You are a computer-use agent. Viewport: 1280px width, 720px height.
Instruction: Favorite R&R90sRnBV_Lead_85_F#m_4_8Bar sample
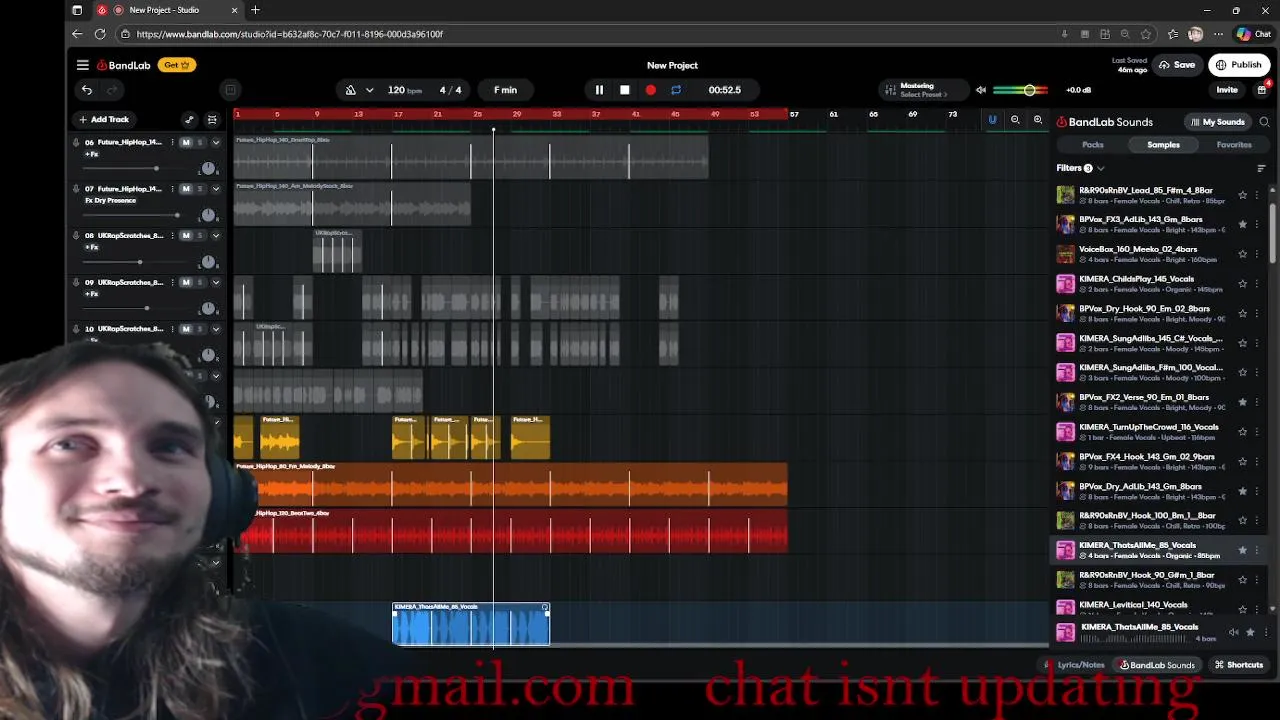coord(1243,195)
